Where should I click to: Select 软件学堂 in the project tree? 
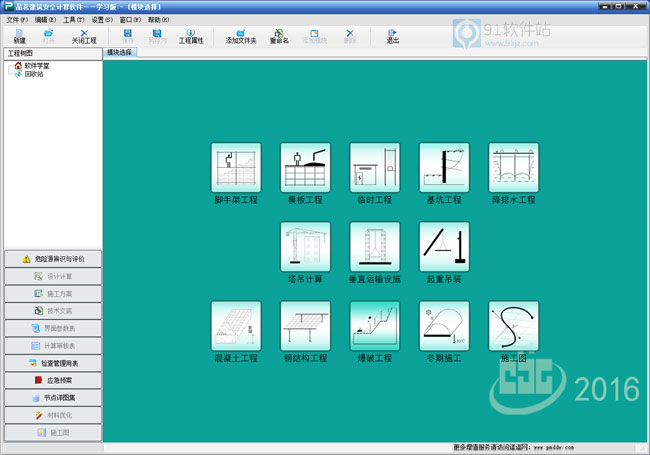pyautogui.click(x=37, y=66)
